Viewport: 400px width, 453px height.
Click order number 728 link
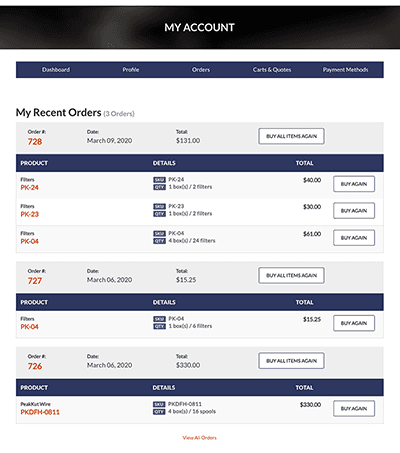coord(35,142)
